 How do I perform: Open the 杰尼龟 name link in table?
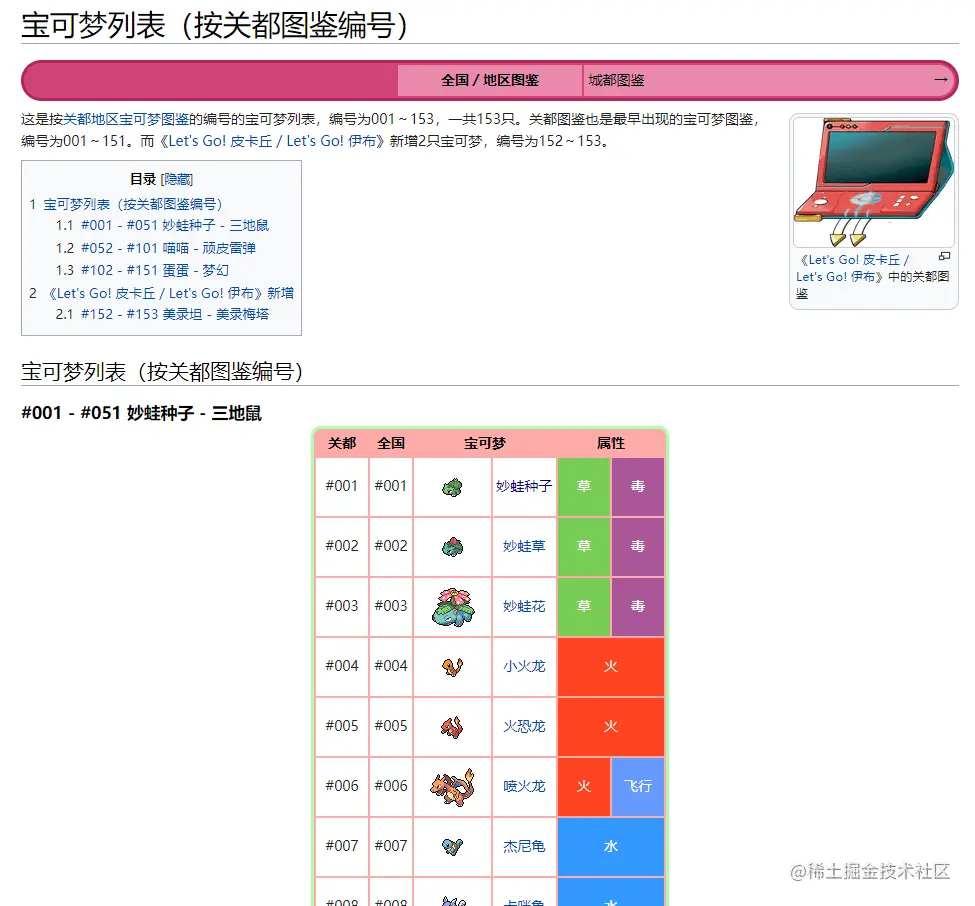(524, 846)
